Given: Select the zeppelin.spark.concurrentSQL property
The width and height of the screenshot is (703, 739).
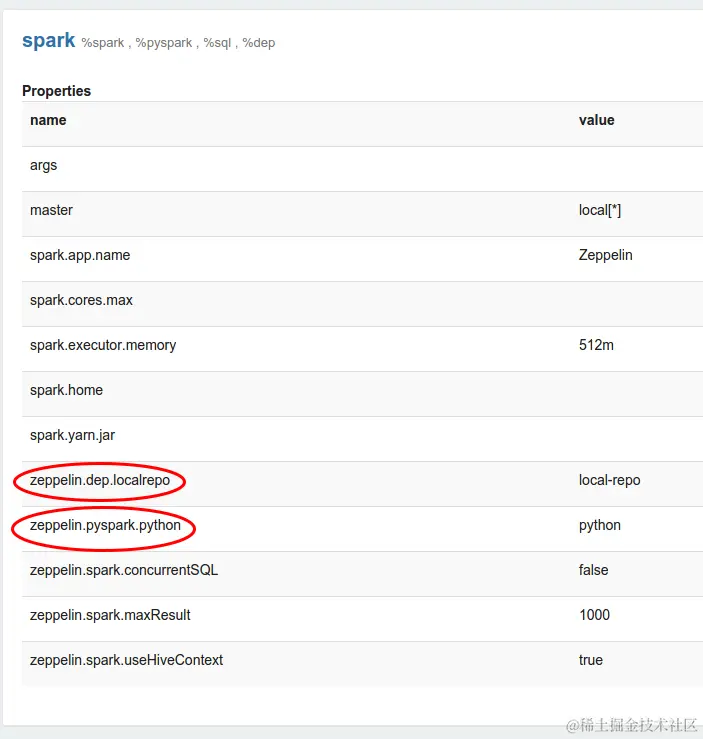Looking at the screenshot, I should (x=124, y=570).
